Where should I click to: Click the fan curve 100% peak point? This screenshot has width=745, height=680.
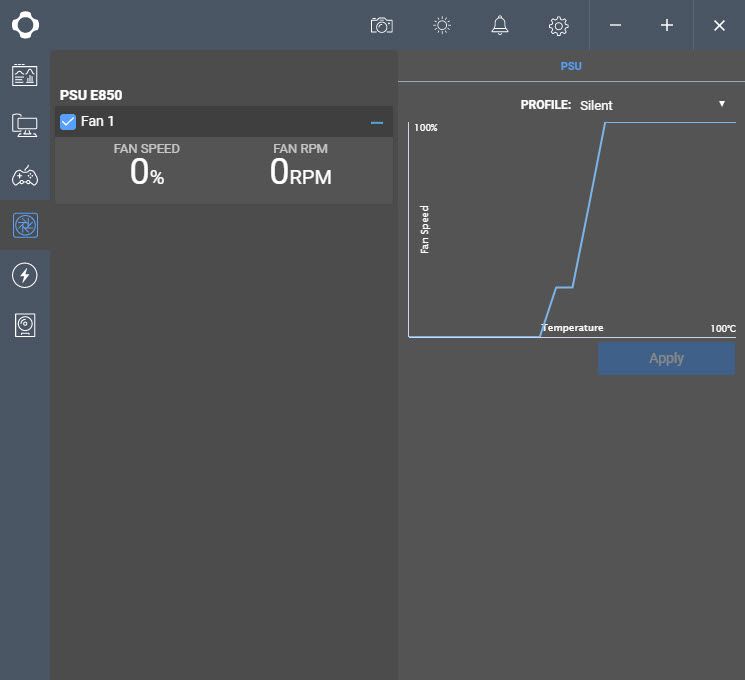pos(605,123)
